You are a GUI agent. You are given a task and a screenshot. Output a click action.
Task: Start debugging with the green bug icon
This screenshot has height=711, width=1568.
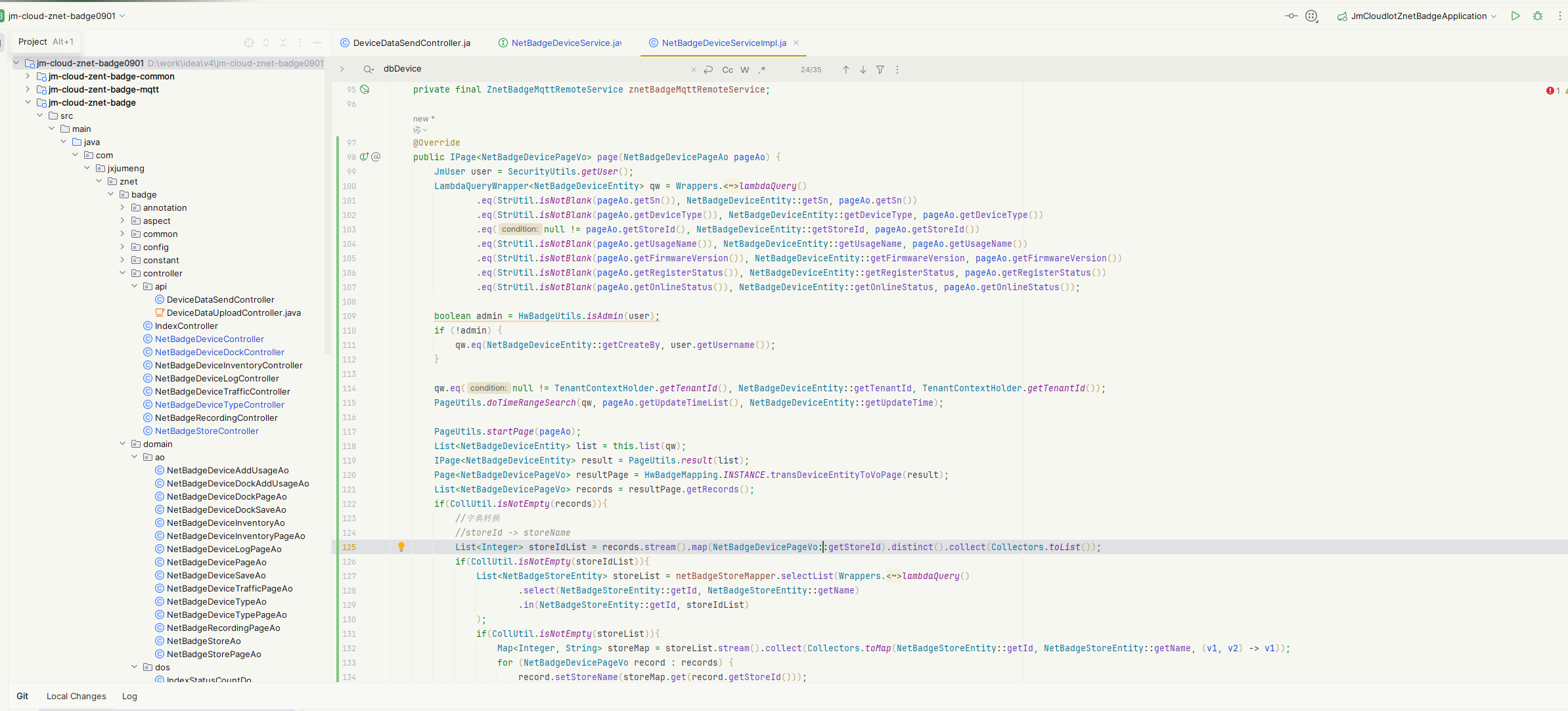click(x=1537, y=16)
